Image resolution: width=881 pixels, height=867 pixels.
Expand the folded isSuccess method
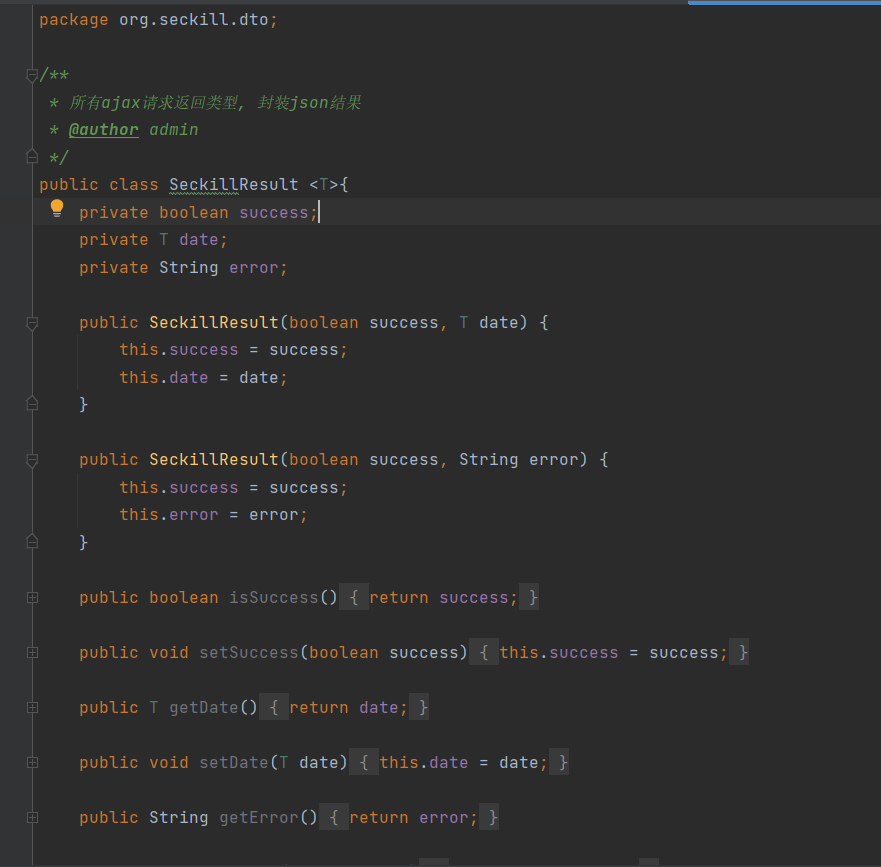[x=32, y=598]
